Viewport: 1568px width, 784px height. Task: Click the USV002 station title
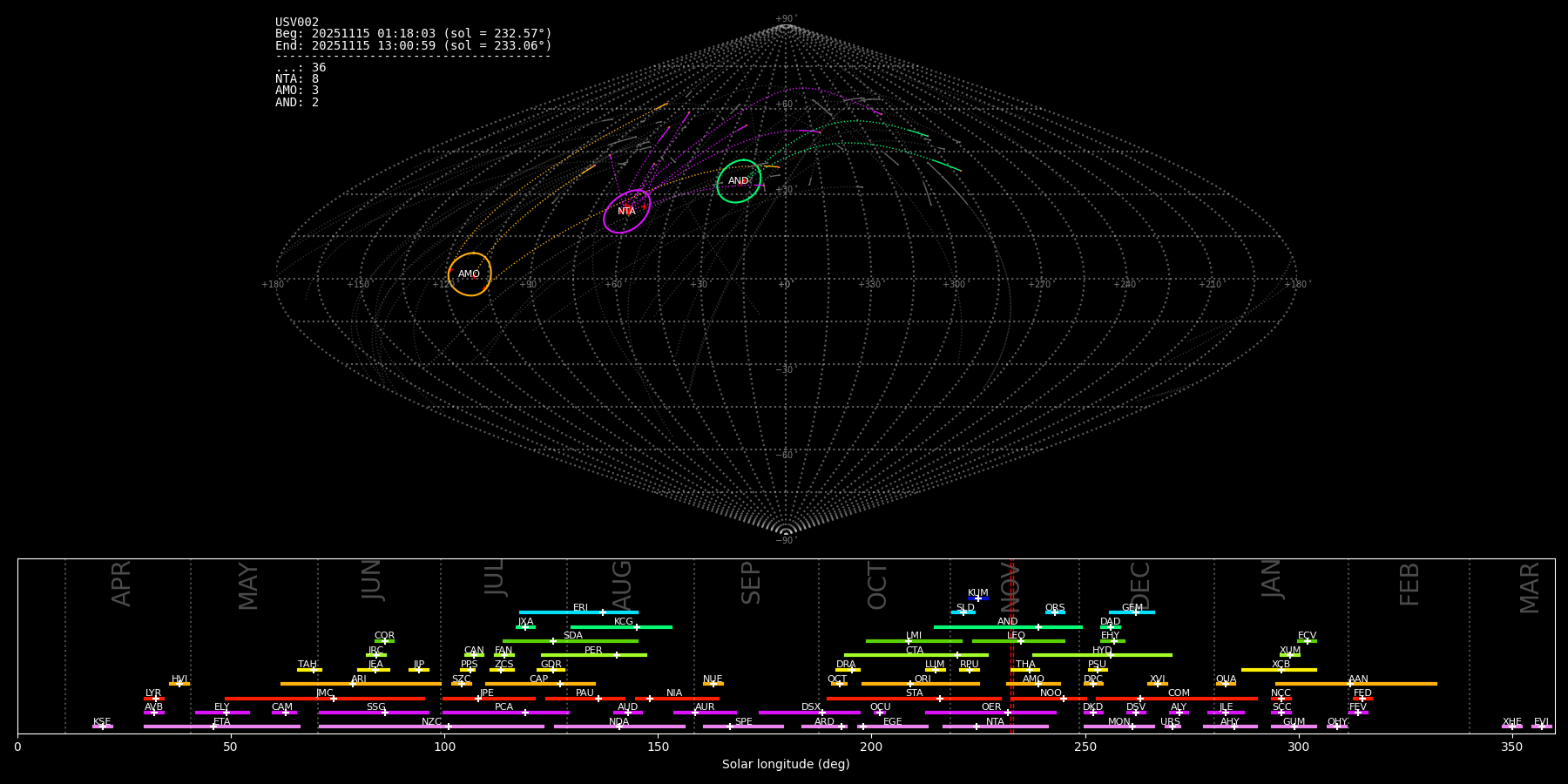pos(297,22)
